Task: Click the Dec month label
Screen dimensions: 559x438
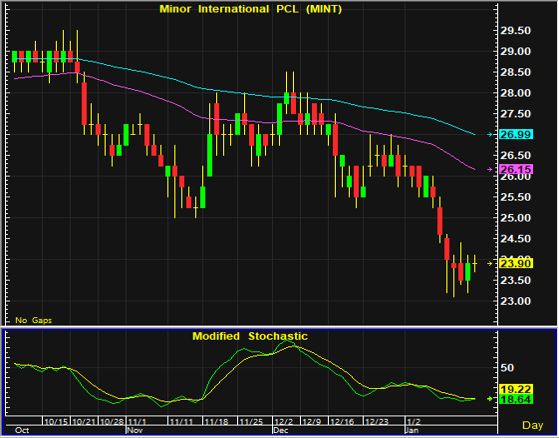Action: point(281,430)
